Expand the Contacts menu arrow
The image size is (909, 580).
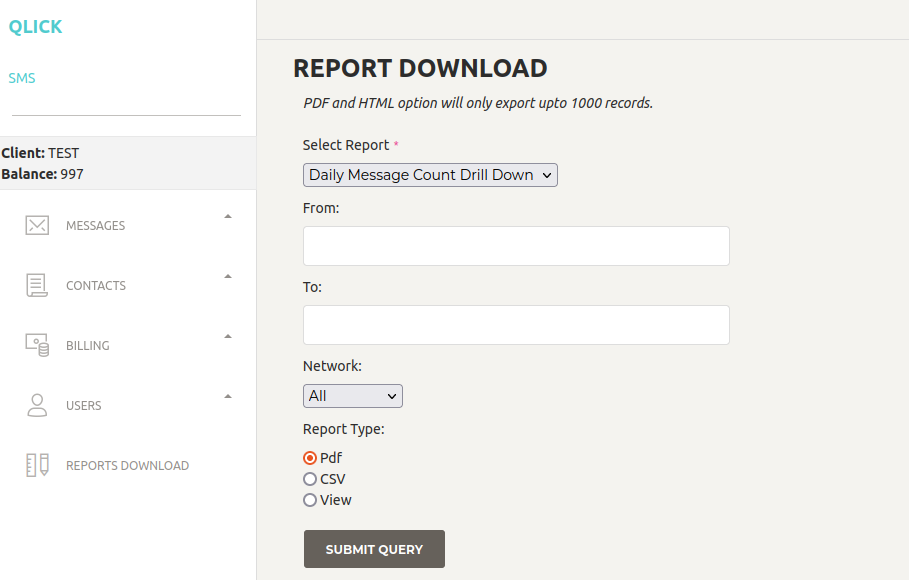(228, 276)
